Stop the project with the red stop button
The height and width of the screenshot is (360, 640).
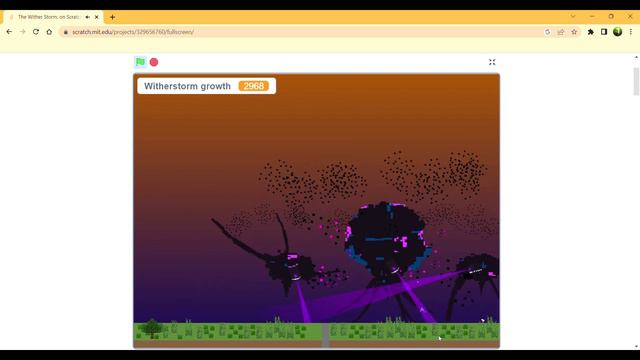click(x=154, y=62)
